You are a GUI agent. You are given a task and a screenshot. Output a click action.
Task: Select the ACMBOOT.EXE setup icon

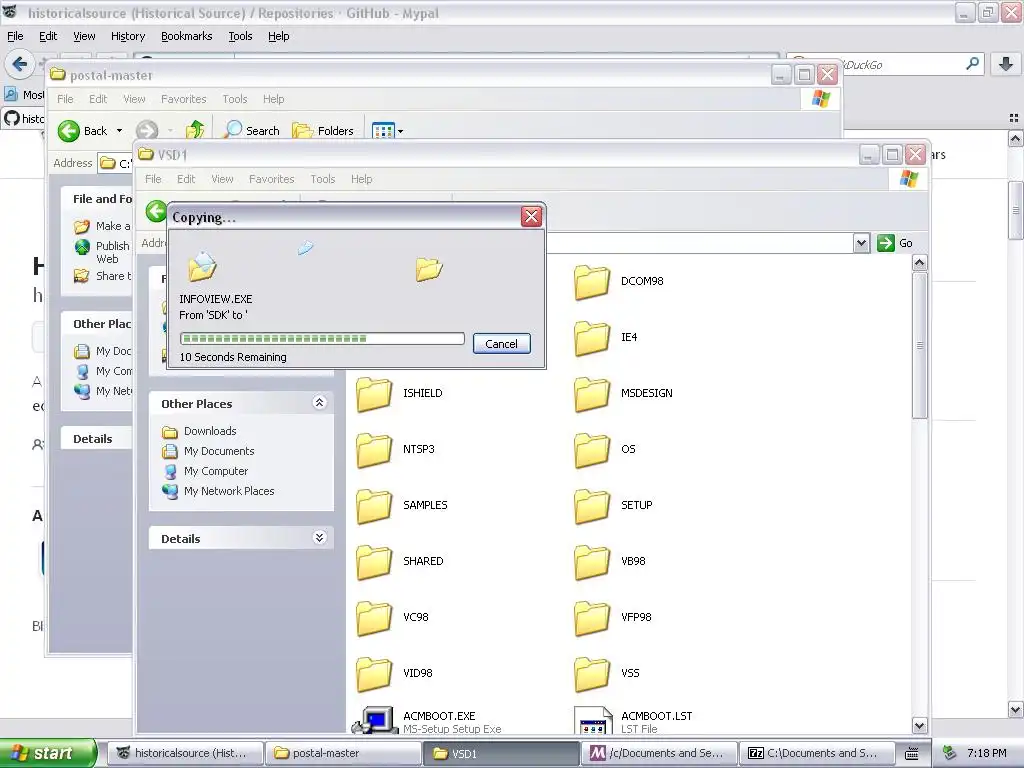(375, 720)
